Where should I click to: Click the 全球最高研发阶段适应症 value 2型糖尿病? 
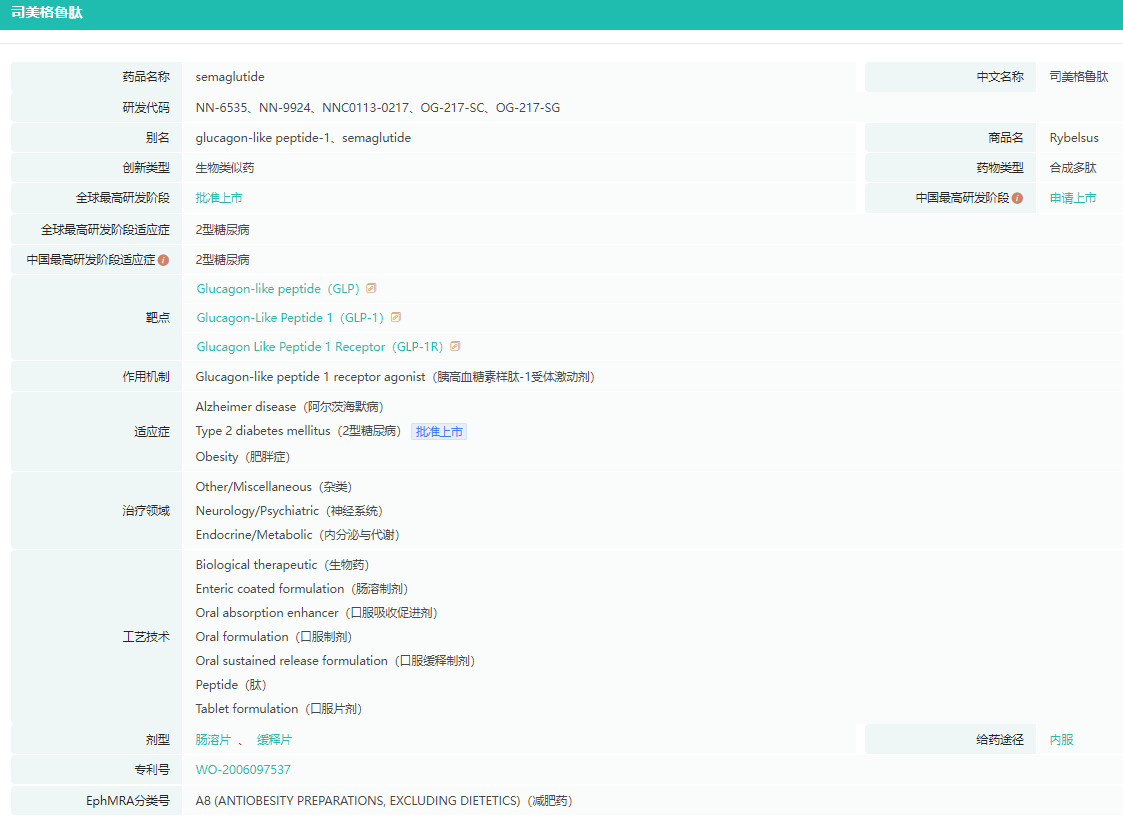tap(223, 229)
